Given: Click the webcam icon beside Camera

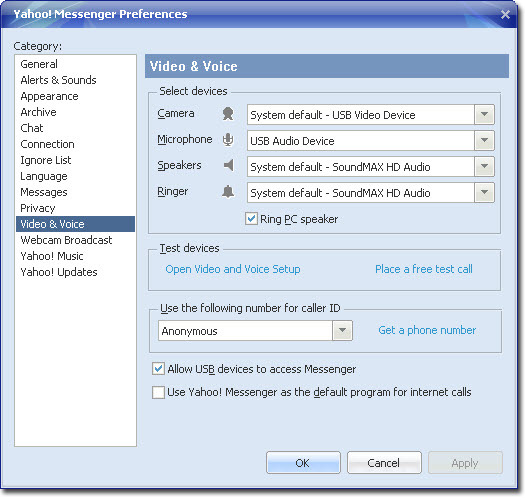Looking at the screenshot, I should click(228, 114).
